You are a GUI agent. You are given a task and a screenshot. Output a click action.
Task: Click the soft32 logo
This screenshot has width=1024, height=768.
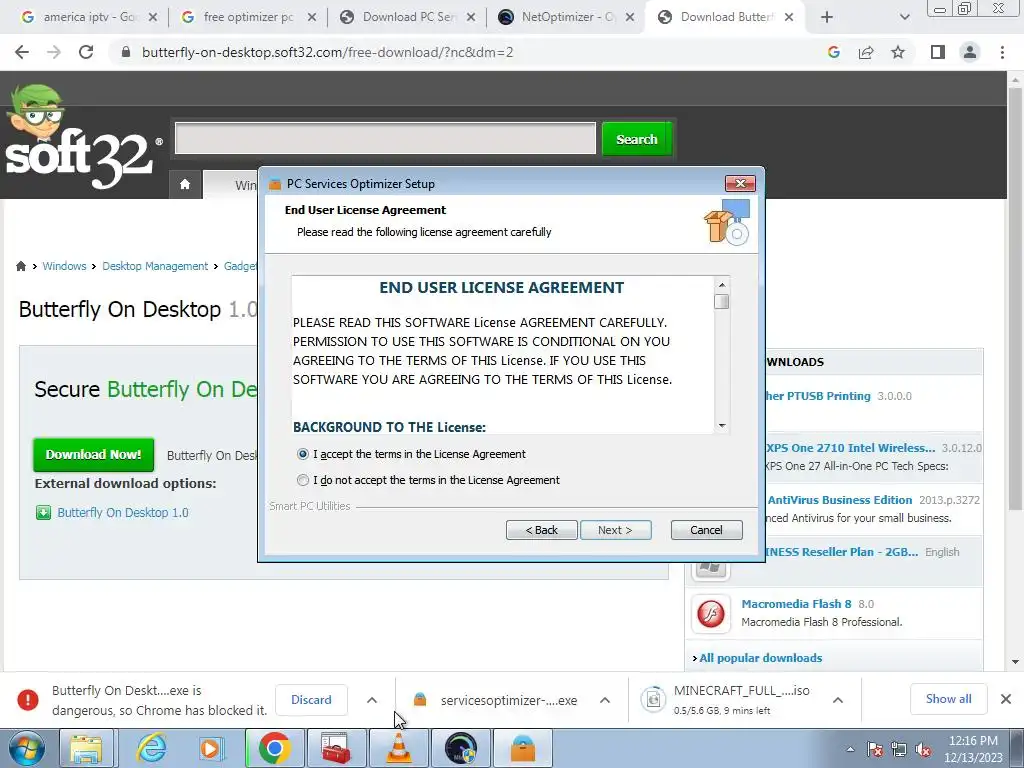pos(82,138)
